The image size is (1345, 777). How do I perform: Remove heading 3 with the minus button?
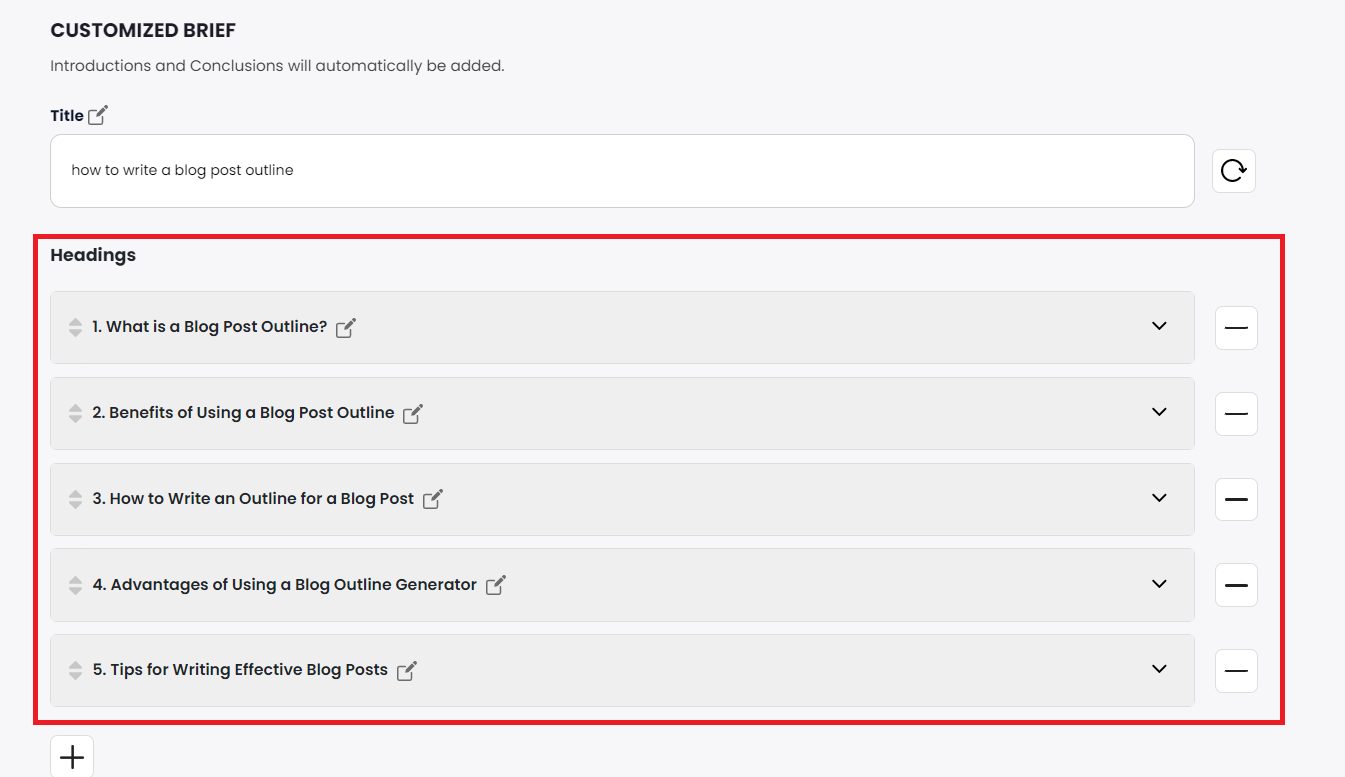click(x=1236, y=500)
